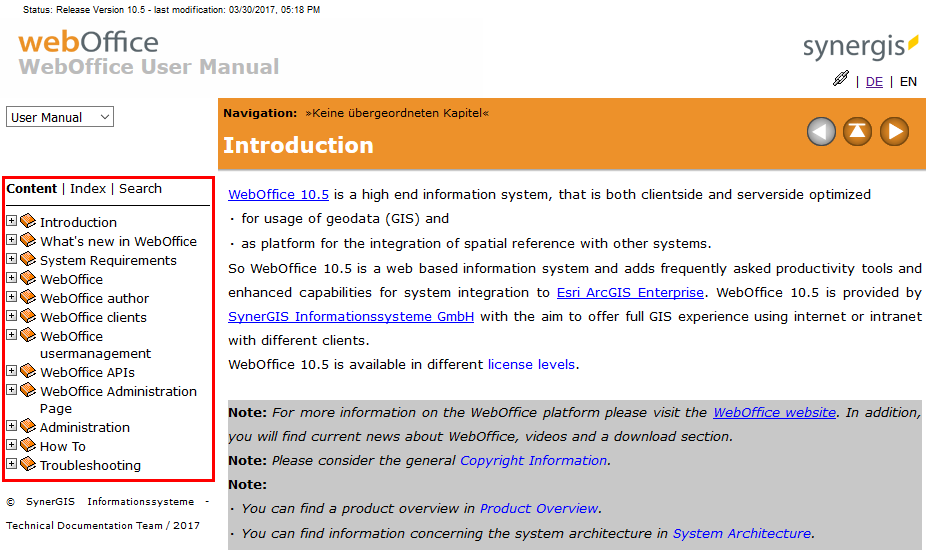Select the System Requirements label
This screenshot has width=926, height=550.
[108, 261]
